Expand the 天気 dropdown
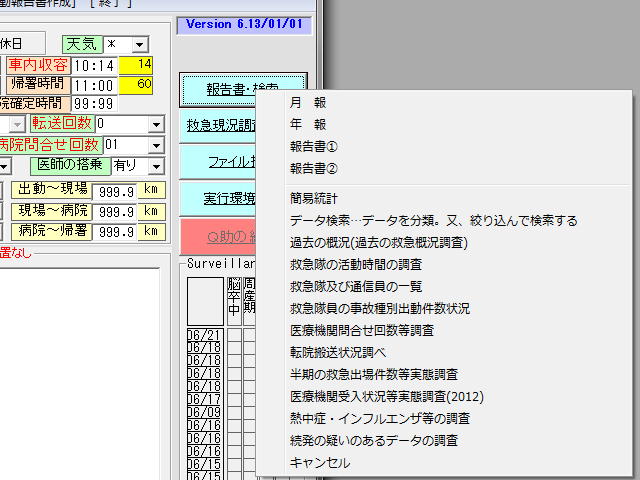 point(139,44)
